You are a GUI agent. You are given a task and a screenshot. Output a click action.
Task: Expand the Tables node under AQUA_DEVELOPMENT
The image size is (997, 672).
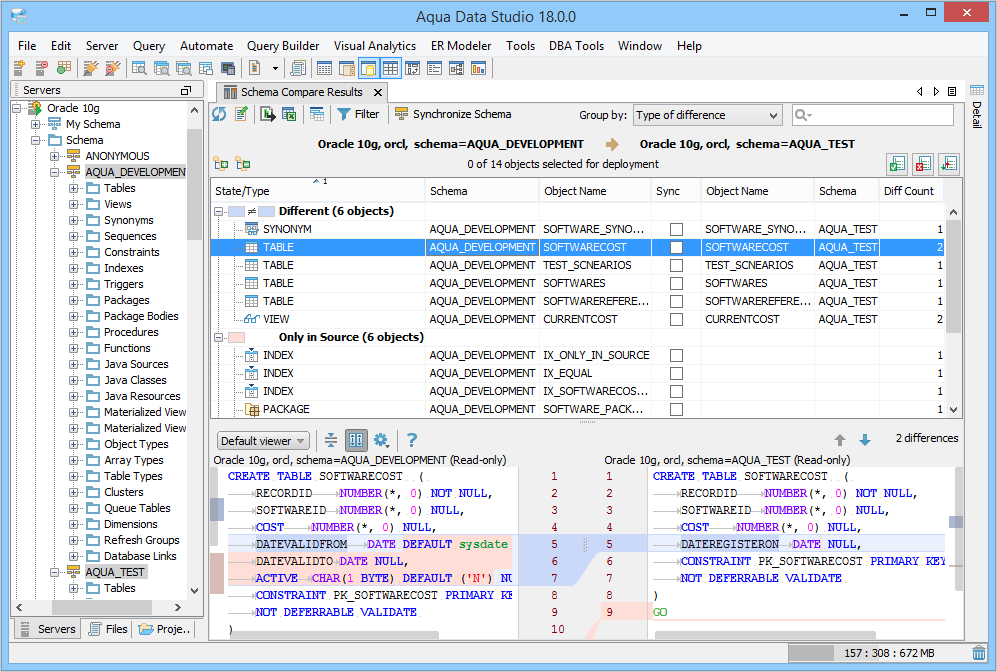75,188
